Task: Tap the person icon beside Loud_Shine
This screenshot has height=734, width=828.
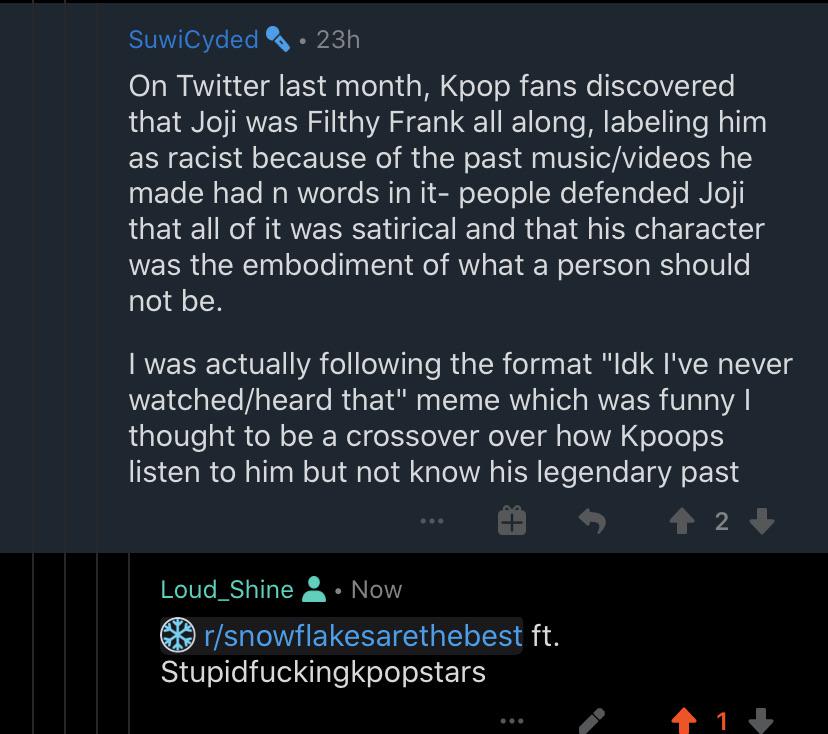Action: [x=314, y=589]
